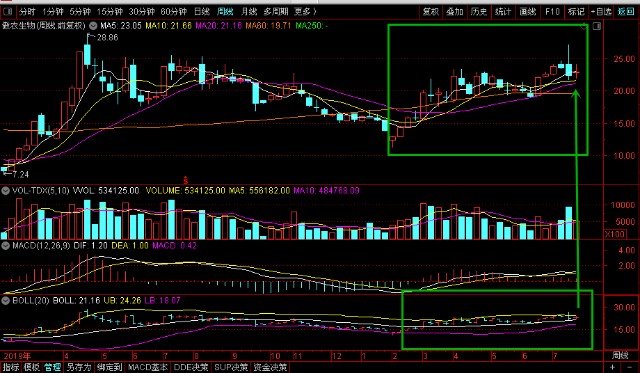The image size is (640, 373).
Task: Open the 更多 periods menu
Action: coord(305,11)
